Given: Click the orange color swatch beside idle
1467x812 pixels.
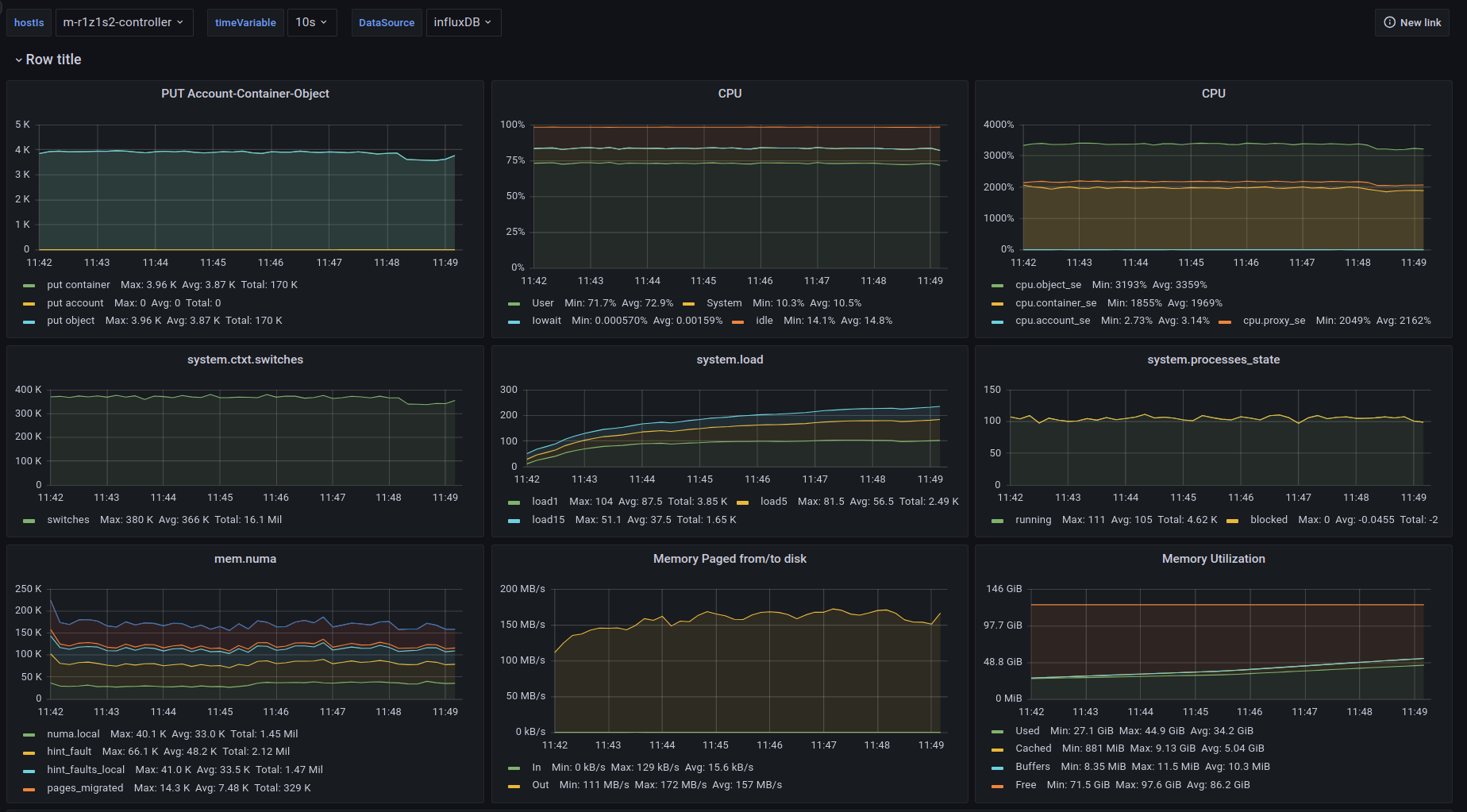Looking at the screenshot, I should (x=738, y=321).
